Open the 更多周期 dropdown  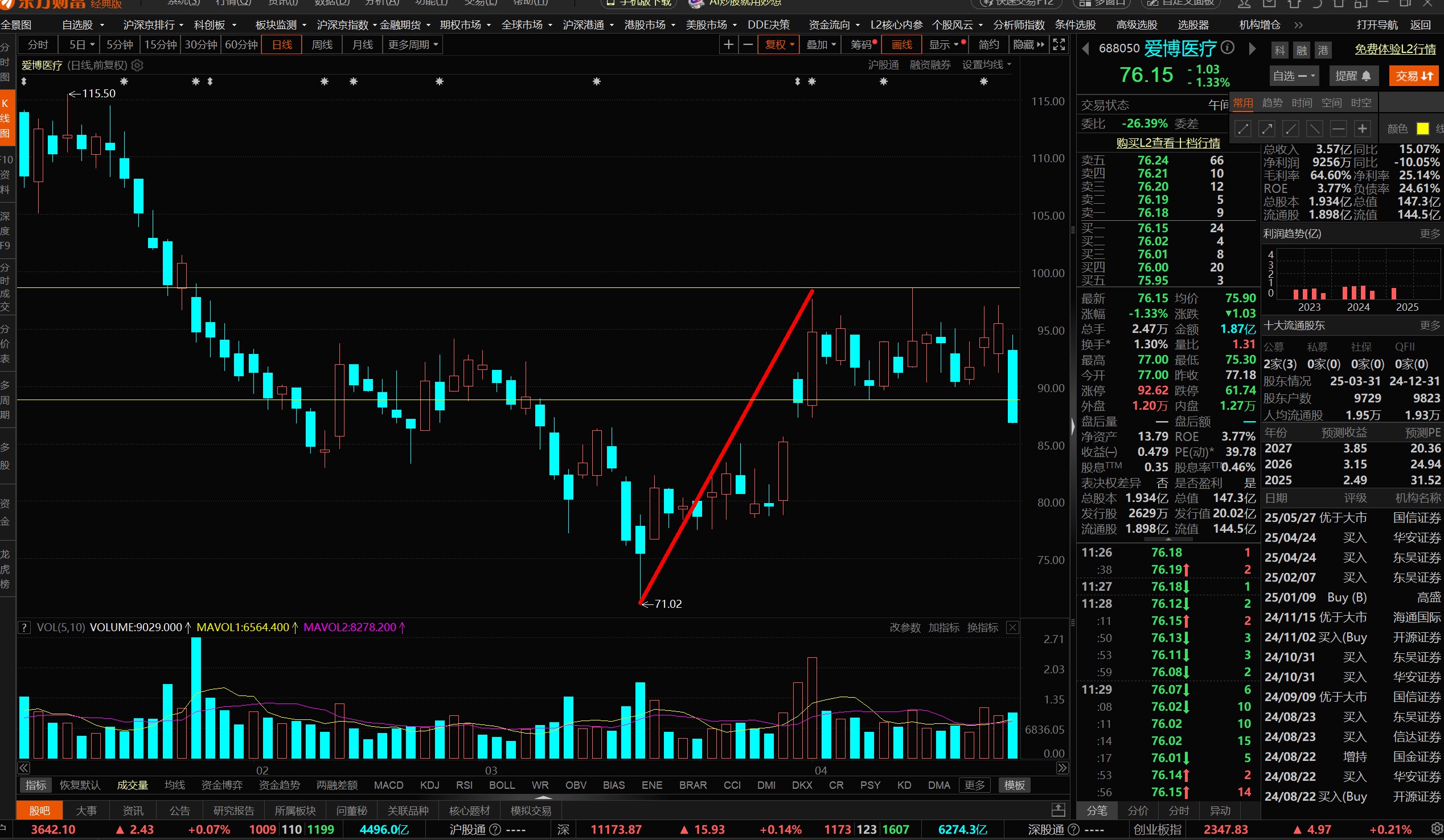(x=413, y=44)
